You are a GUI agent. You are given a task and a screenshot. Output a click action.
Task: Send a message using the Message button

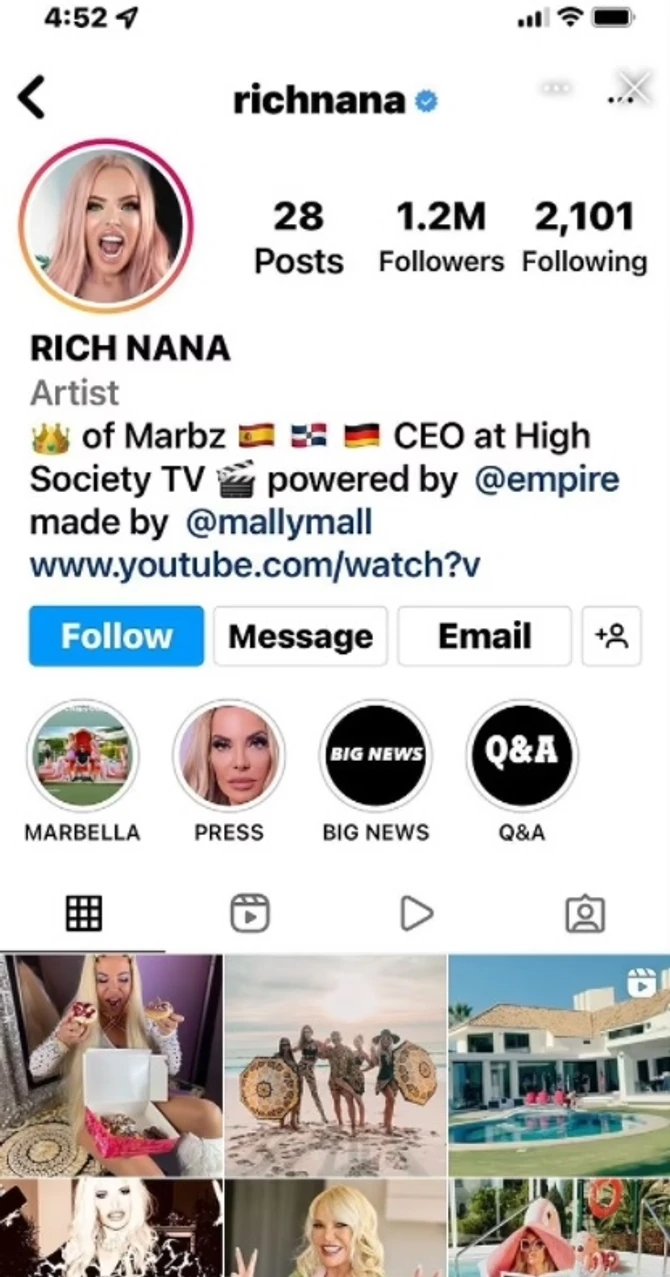pos(300,637)
